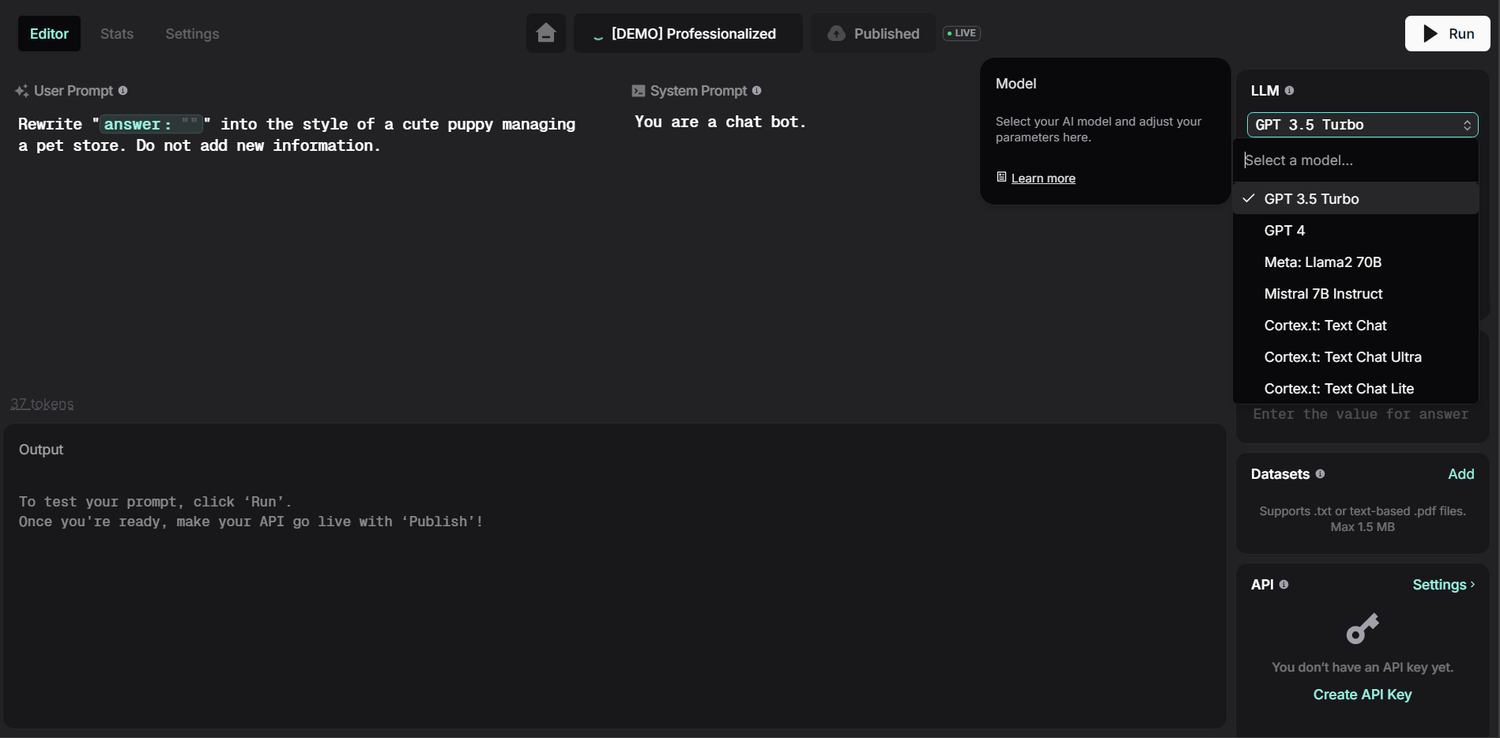Click the Create API Key link
This screenshot has height=738, width=1500.
[x=1362, y=693]
